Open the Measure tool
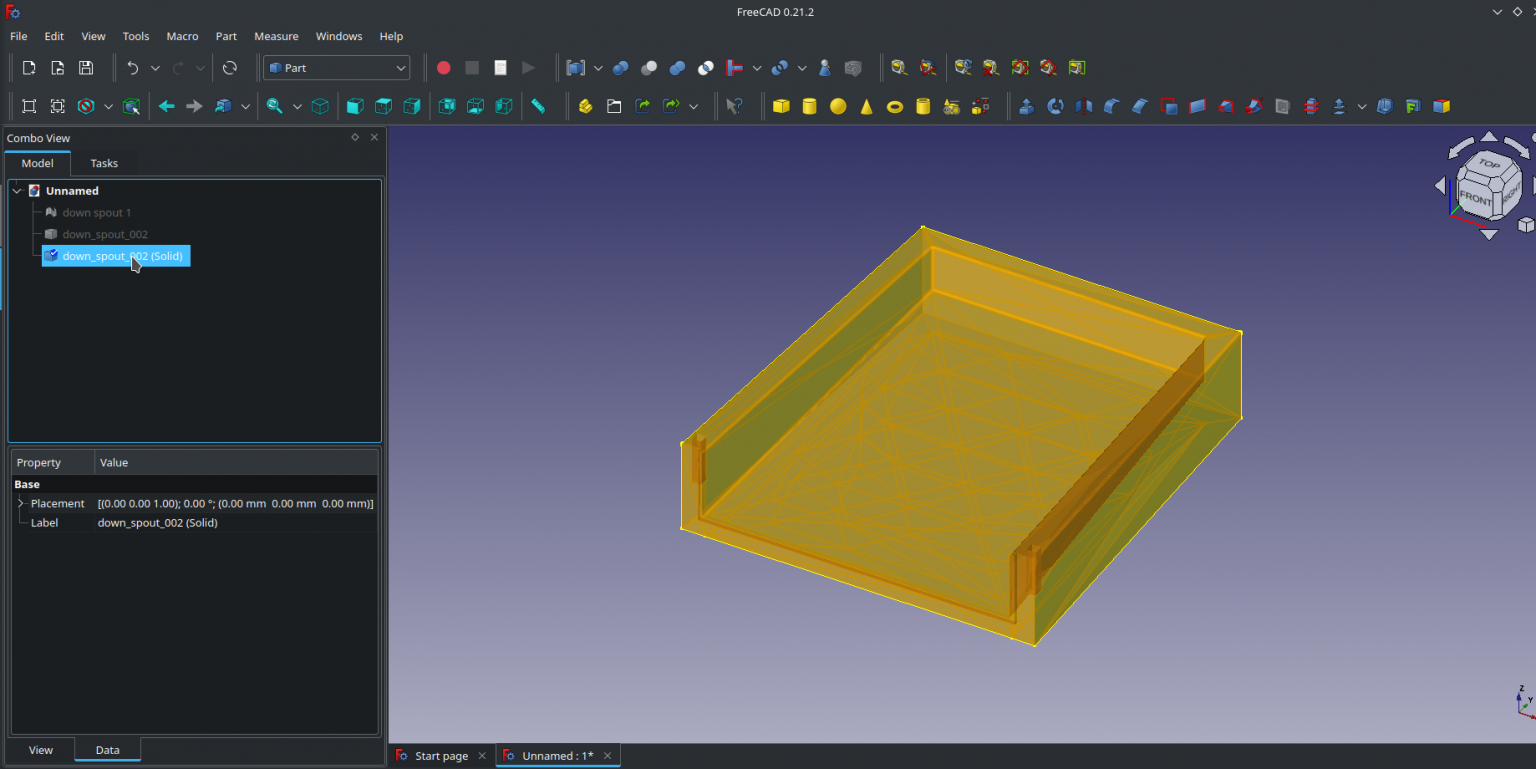Viewport: 1536px width, 769px height. [541, 106]
